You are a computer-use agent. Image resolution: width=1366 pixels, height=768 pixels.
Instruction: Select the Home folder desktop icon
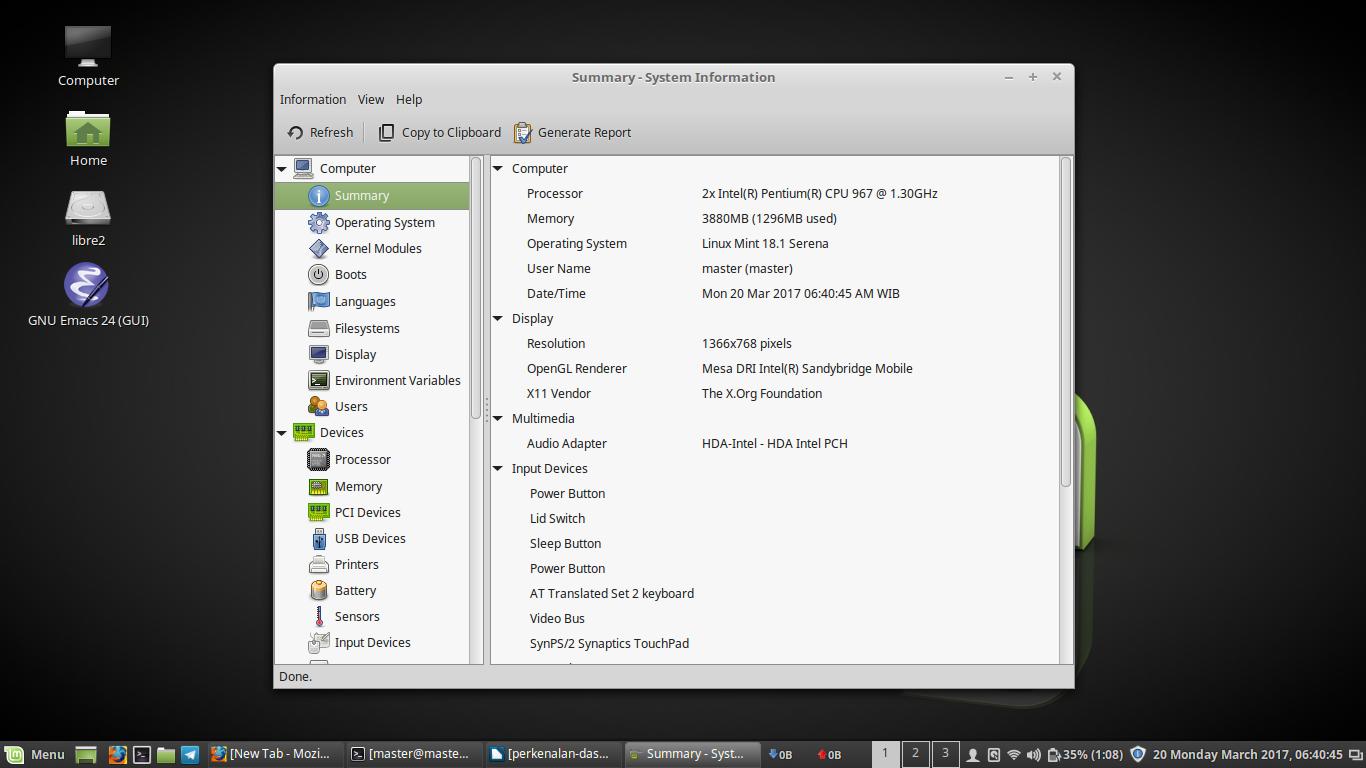click(x=88, y=138)
